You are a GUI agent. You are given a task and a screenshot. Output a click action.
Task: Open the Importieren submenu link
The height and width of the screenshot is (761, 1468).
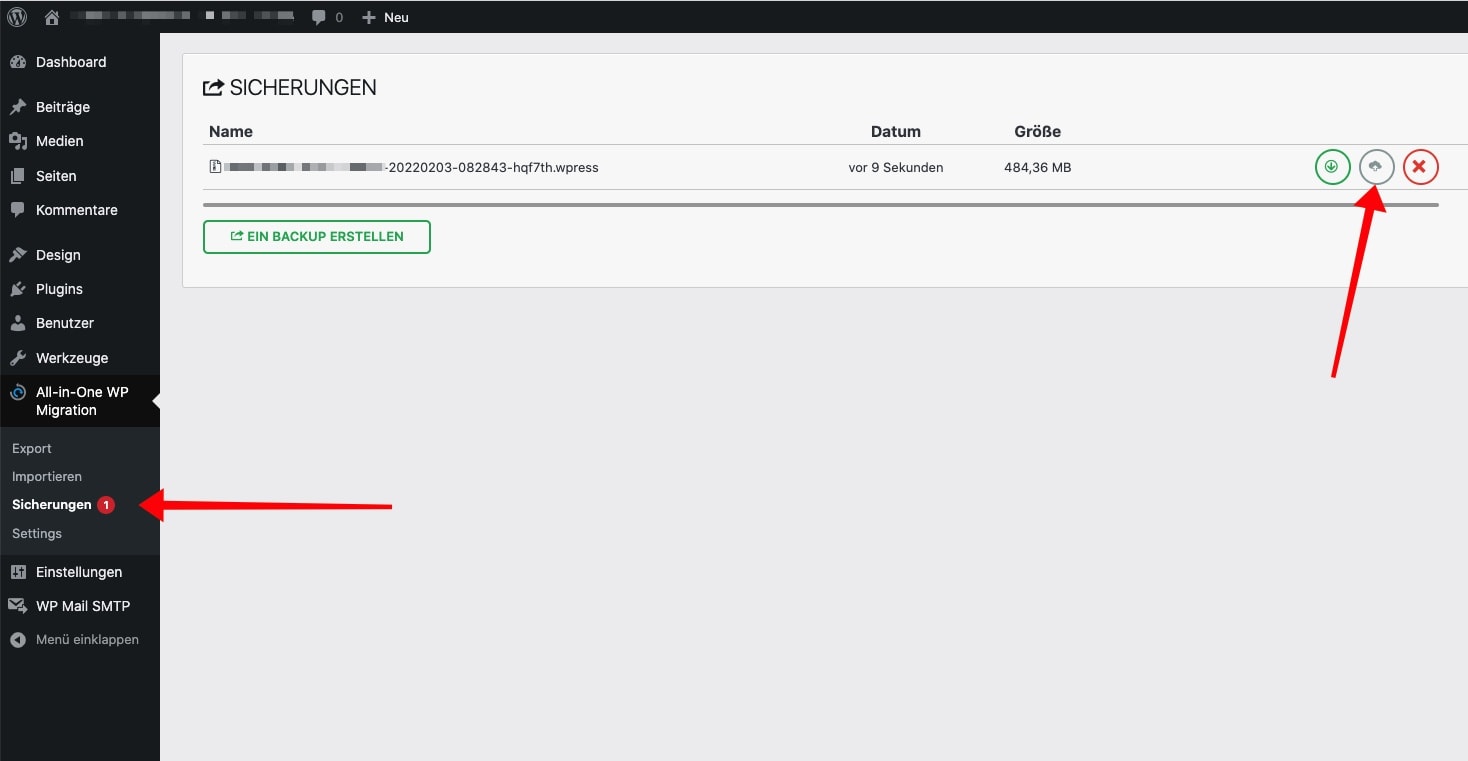point(47,477)
